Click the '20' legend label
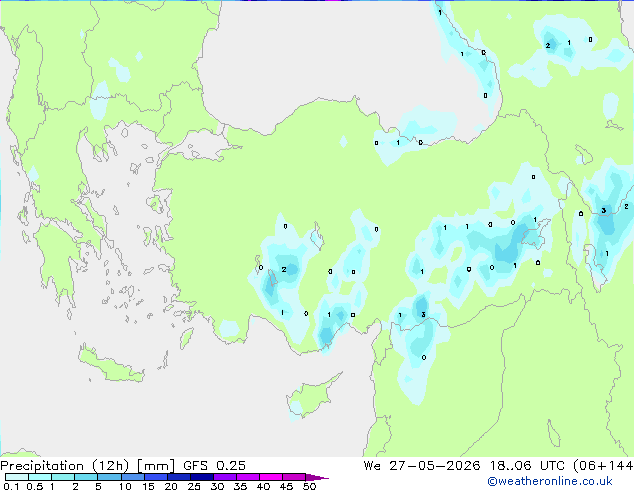The height and width of the screenshot is (490, 634). (x=171, y=486)
